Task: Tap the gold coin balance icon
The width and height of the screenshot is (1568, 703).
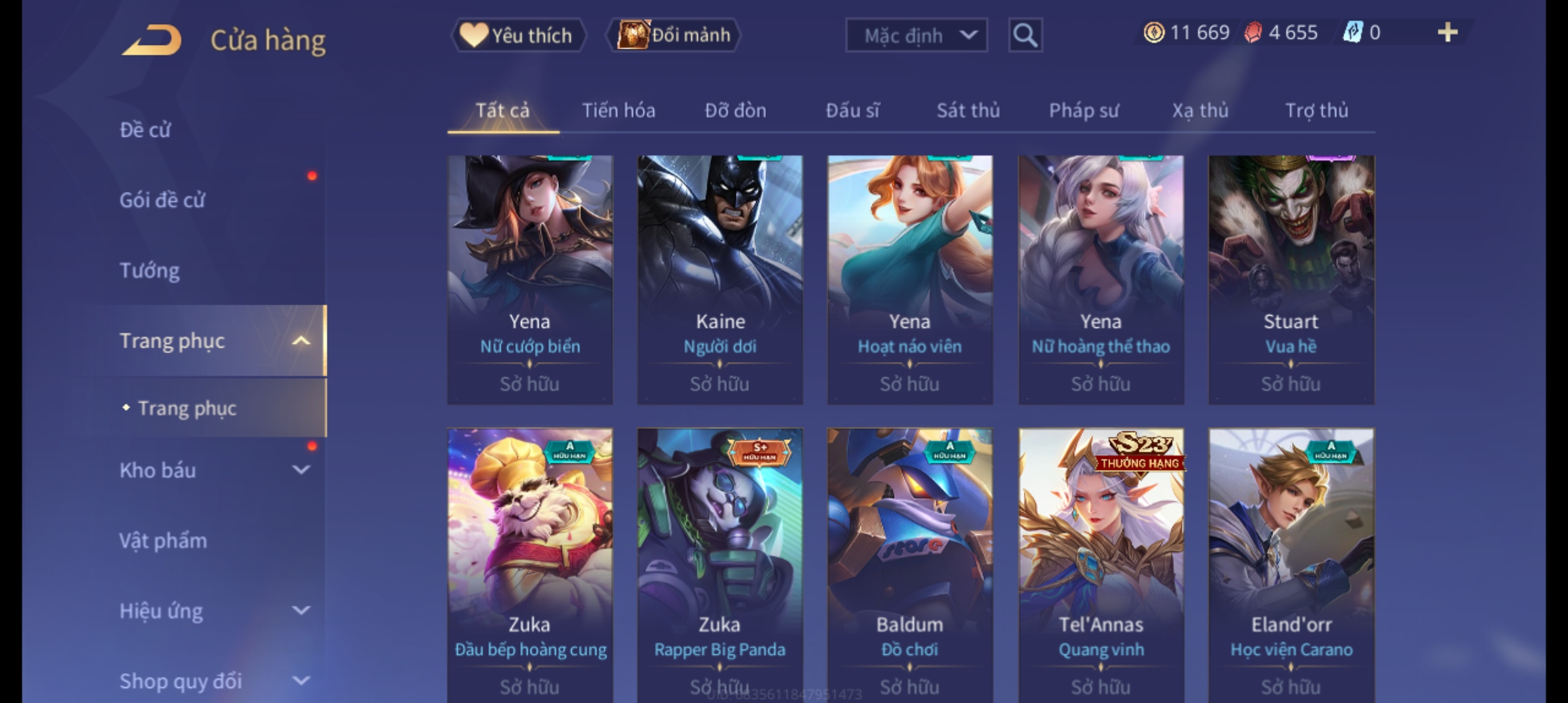Action: click(x=1153, y=33)
